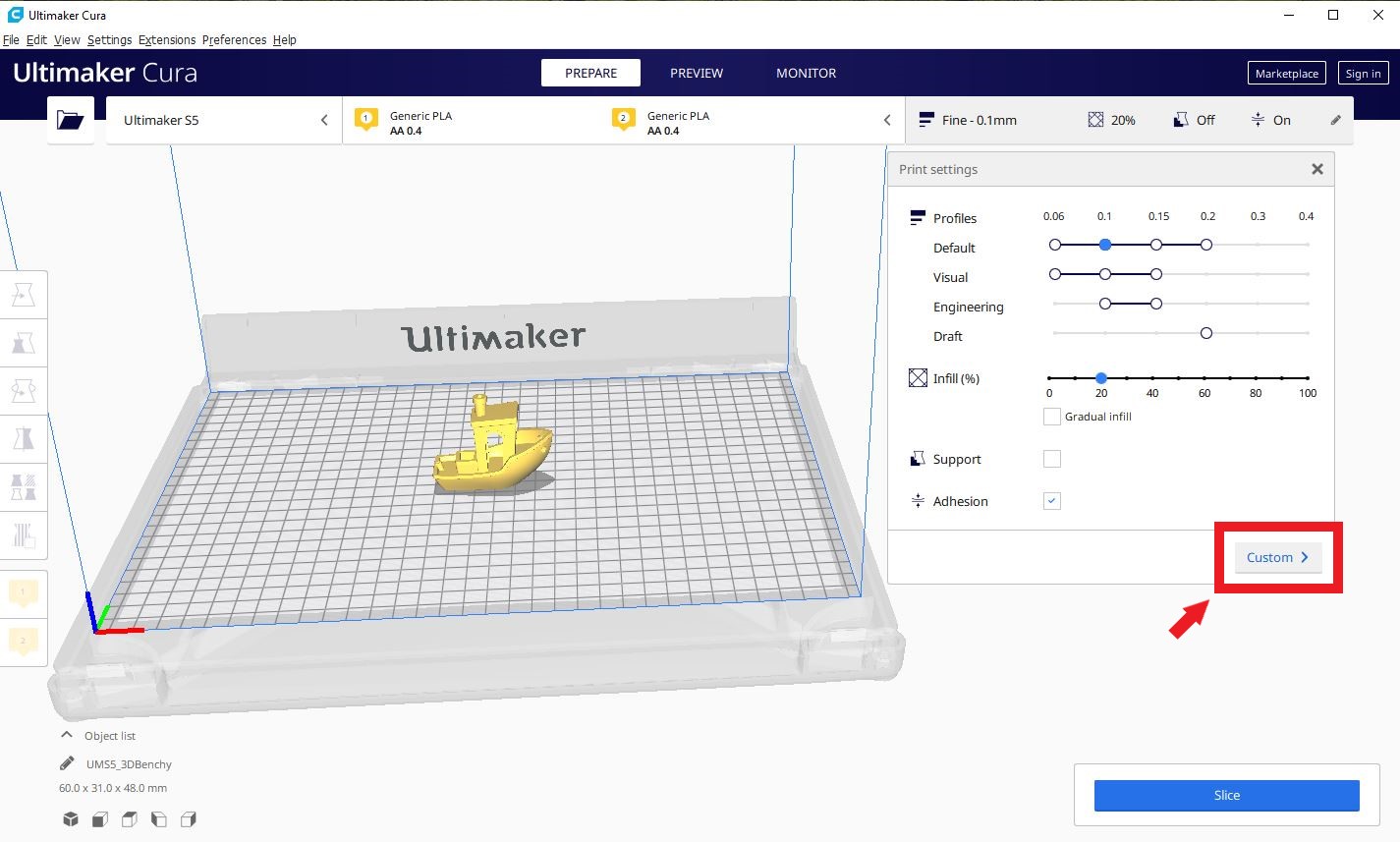Enable the Gradual infill checkbox
1400x842 pixels.
(1052, 417)
